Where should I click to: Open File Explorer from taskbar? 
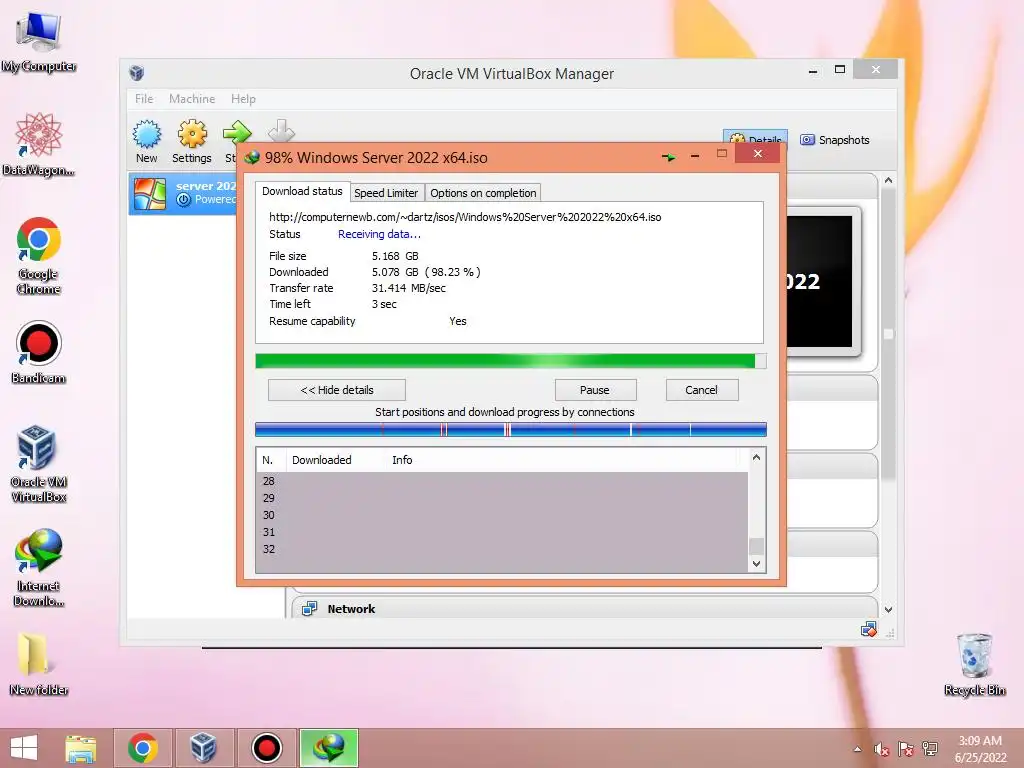(x=80, y=748)
